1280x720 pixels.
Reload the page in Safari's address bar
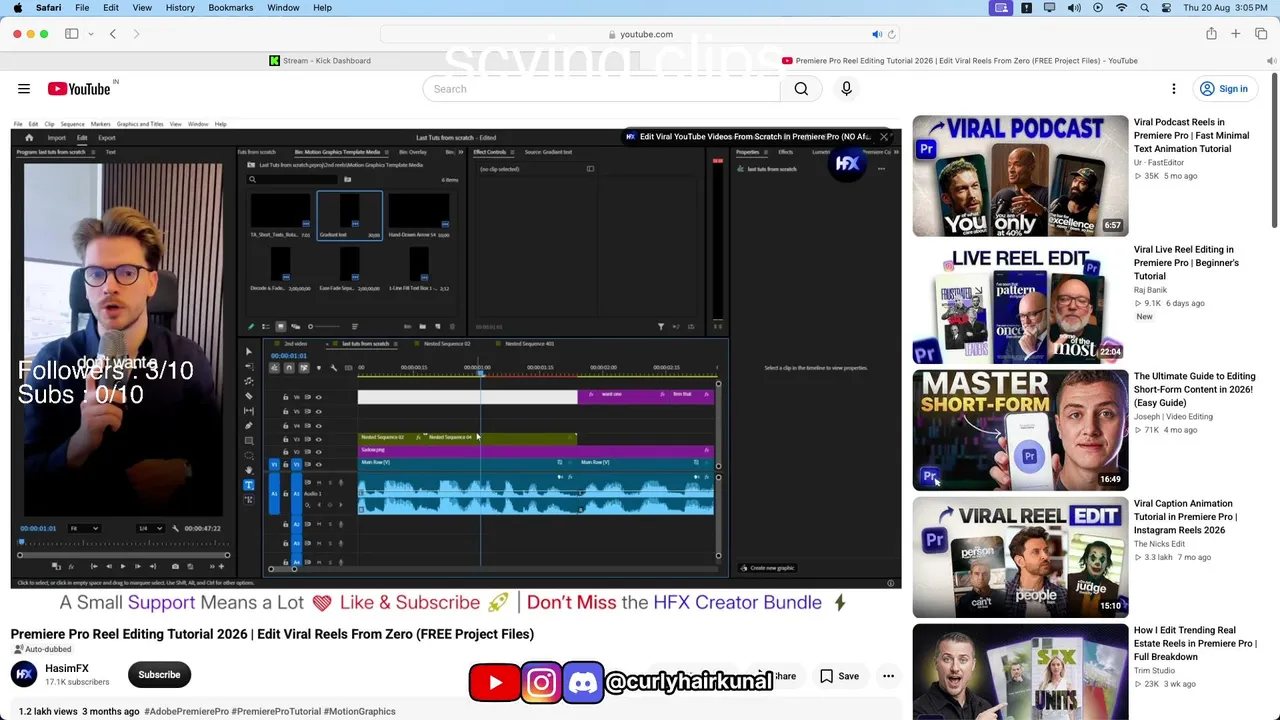tap(892, 34)
